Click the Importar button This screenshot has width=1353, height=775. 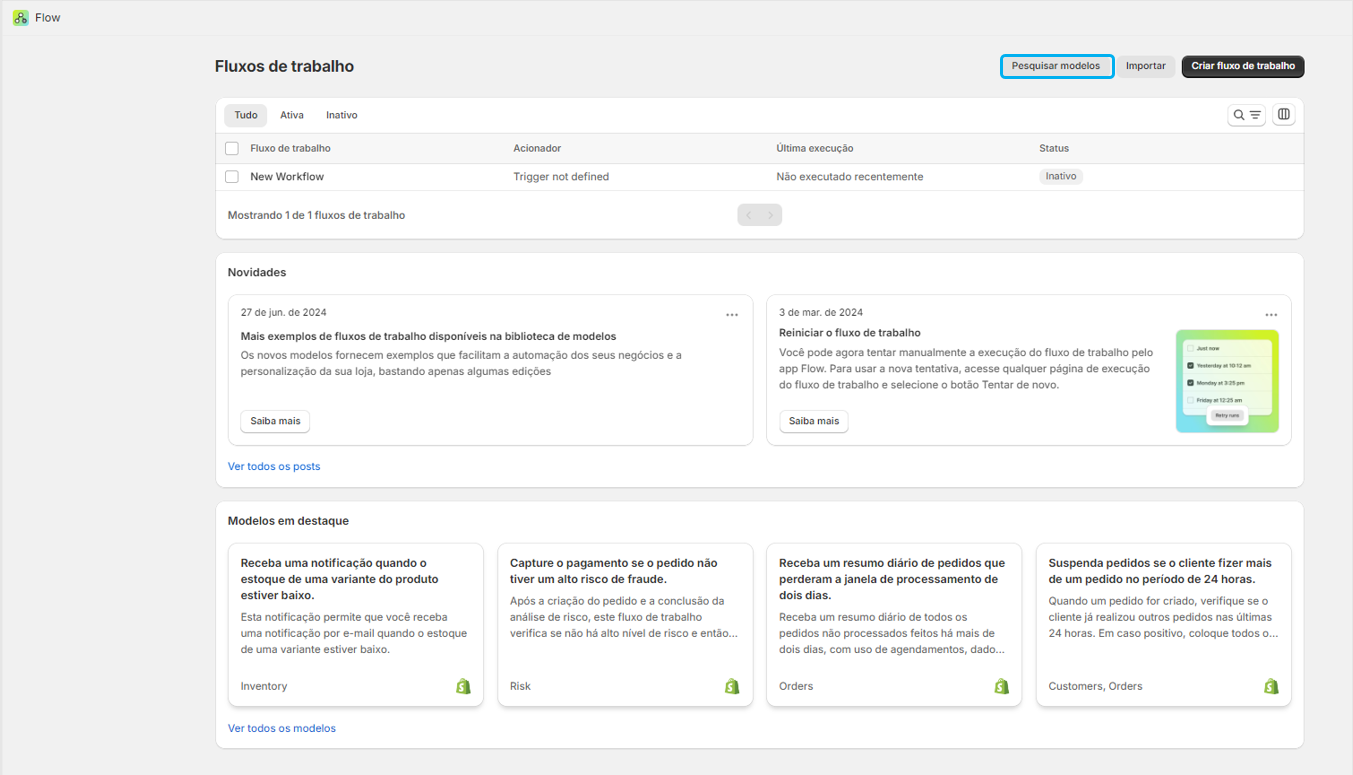coord(1146,66)
